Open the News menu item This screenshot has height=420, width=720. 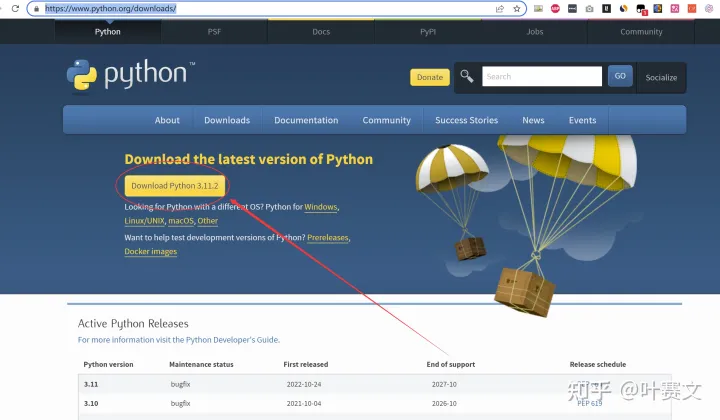click(x=533, y=120)
